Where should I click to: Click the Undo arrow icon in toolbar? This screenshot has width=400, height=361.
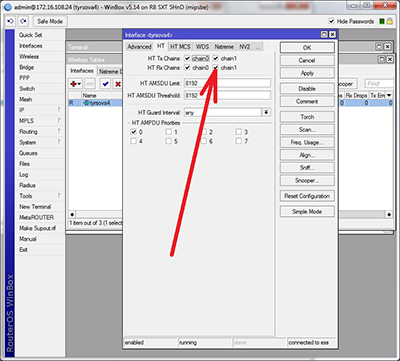10,21
